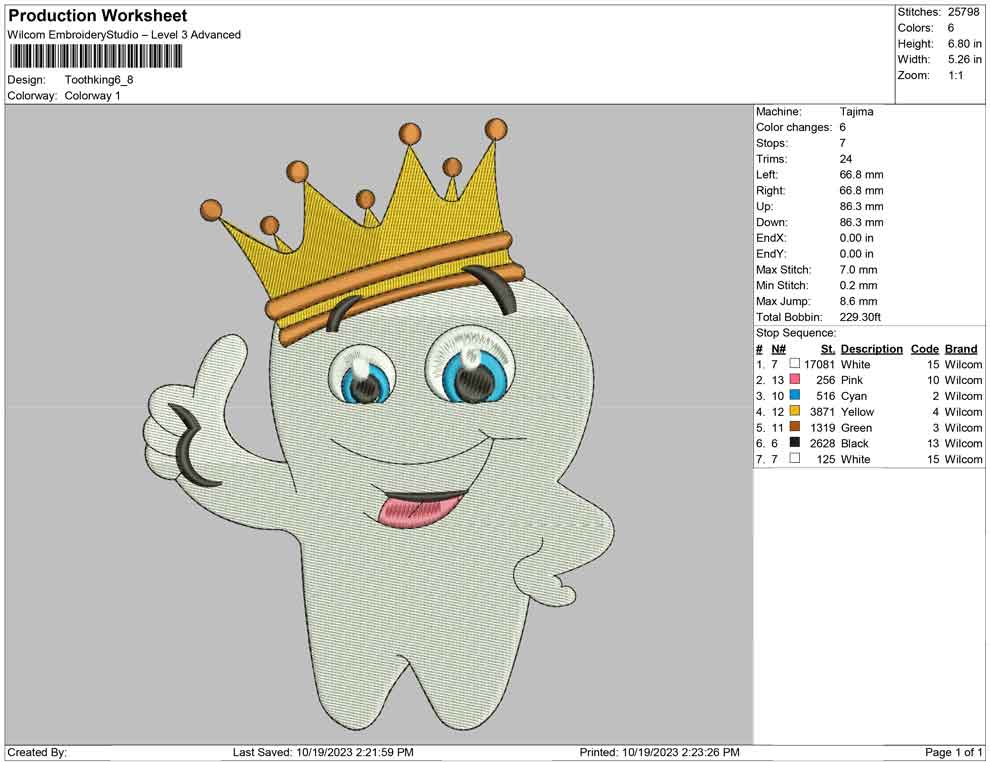The width and height of the screenshot is (990, 762).
Task: Click the yellow color swatch in the stop sequence
Action: pos(795,411)
